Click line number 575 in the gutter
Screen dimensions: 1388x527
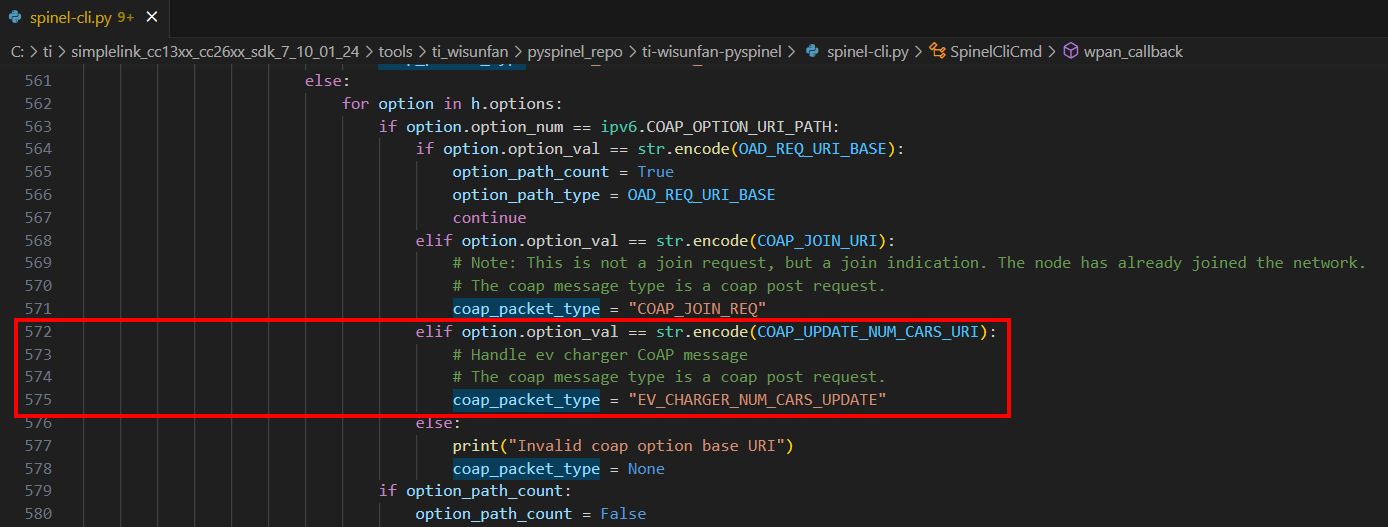click(38, 400)
